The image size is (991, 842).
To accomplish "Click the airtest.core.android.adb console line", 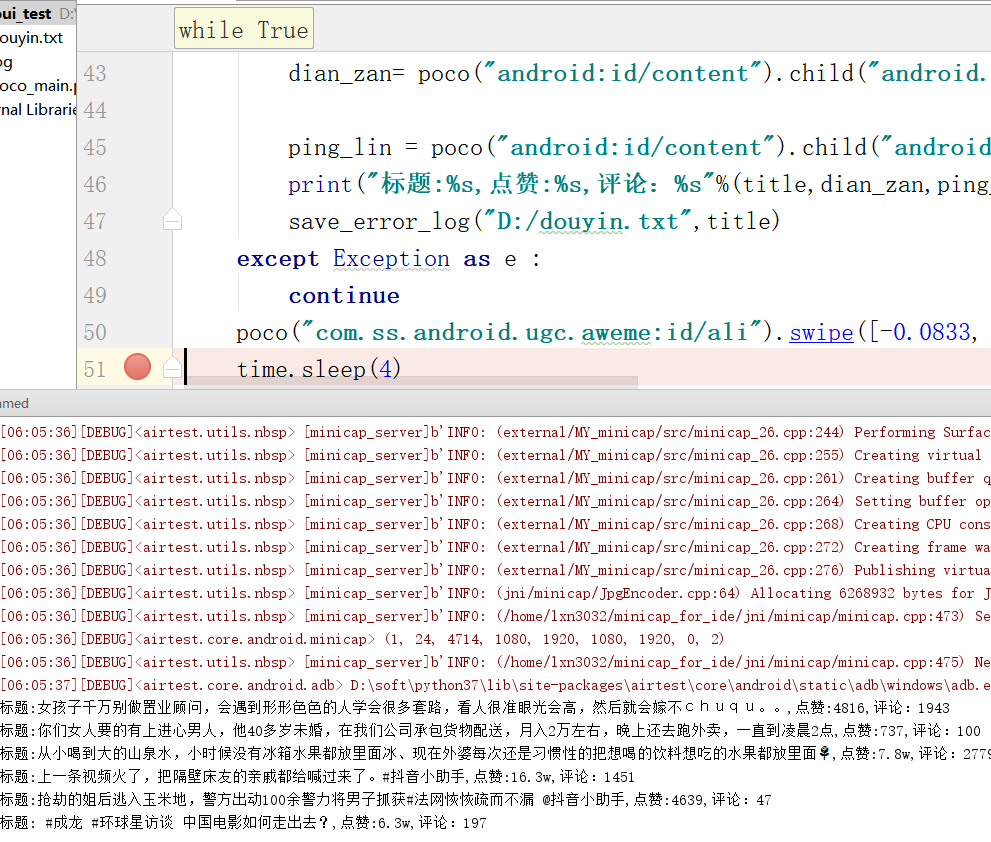I will 496,685.
